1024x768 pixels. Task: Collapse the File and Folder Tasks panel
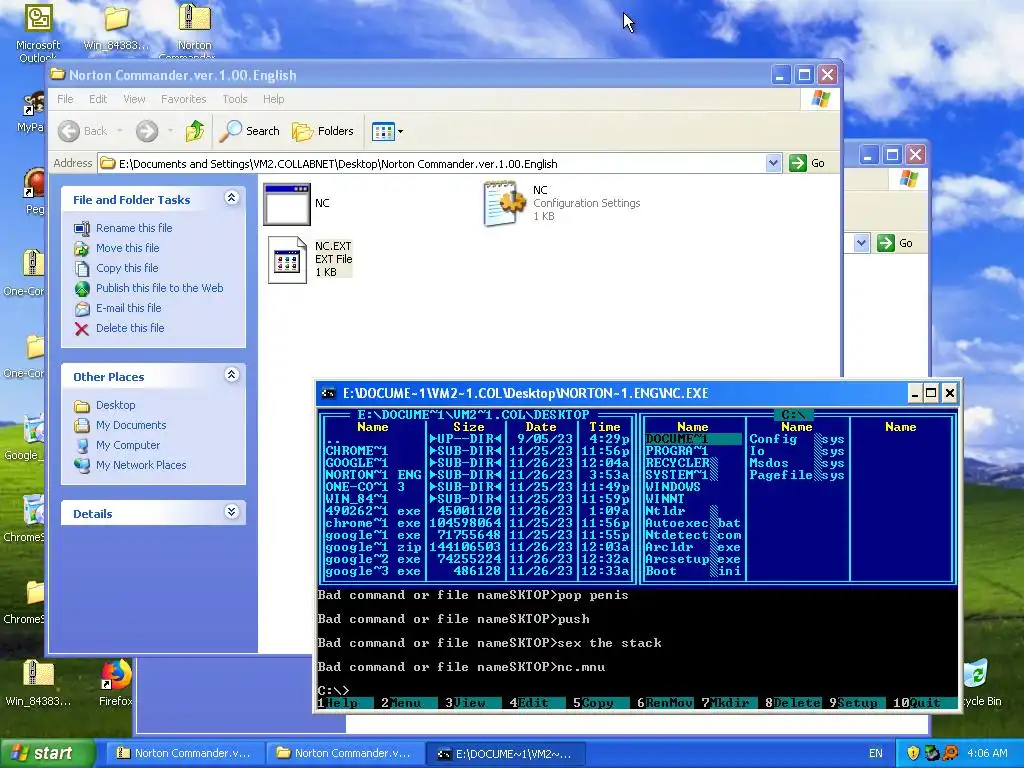pyautogui.click(x=231, y=197)
